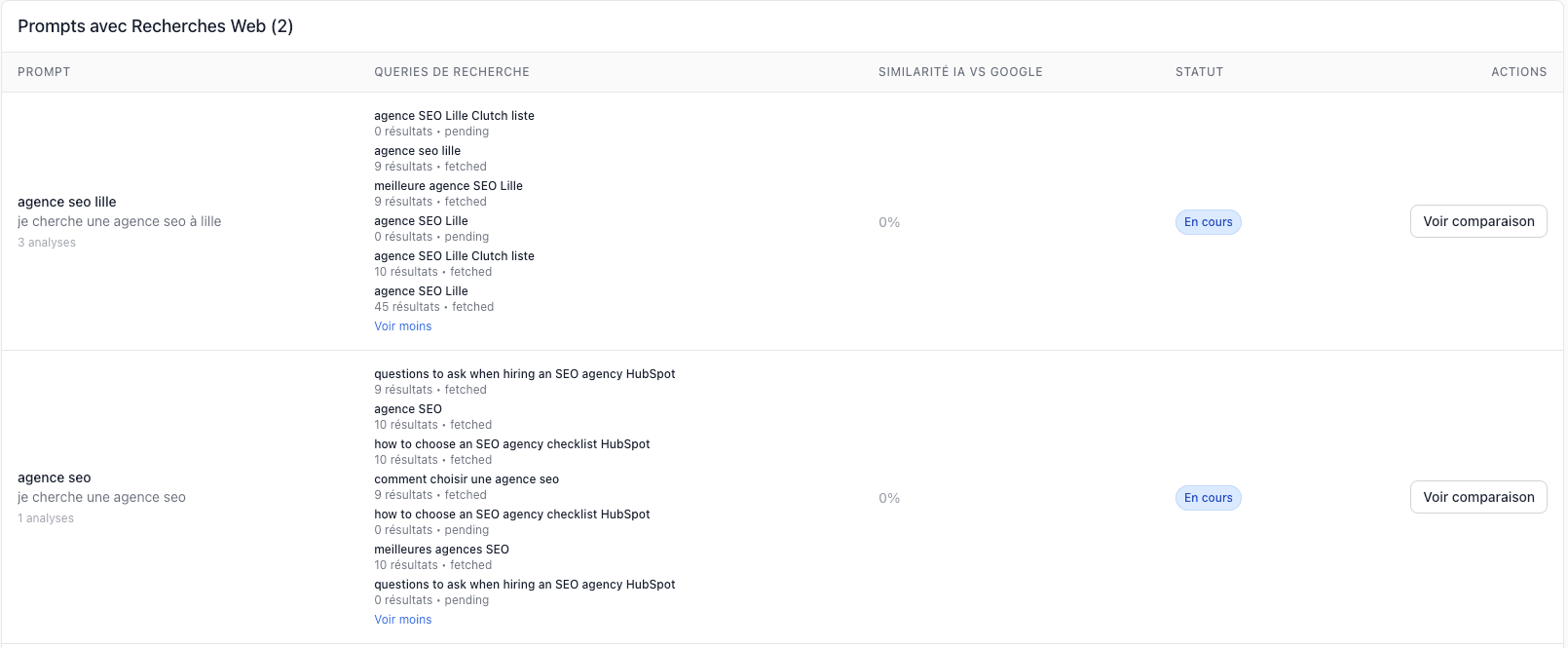
Task: Click Voir comparaison for the agence seo prompt
Action: (x=1477, y=497)
